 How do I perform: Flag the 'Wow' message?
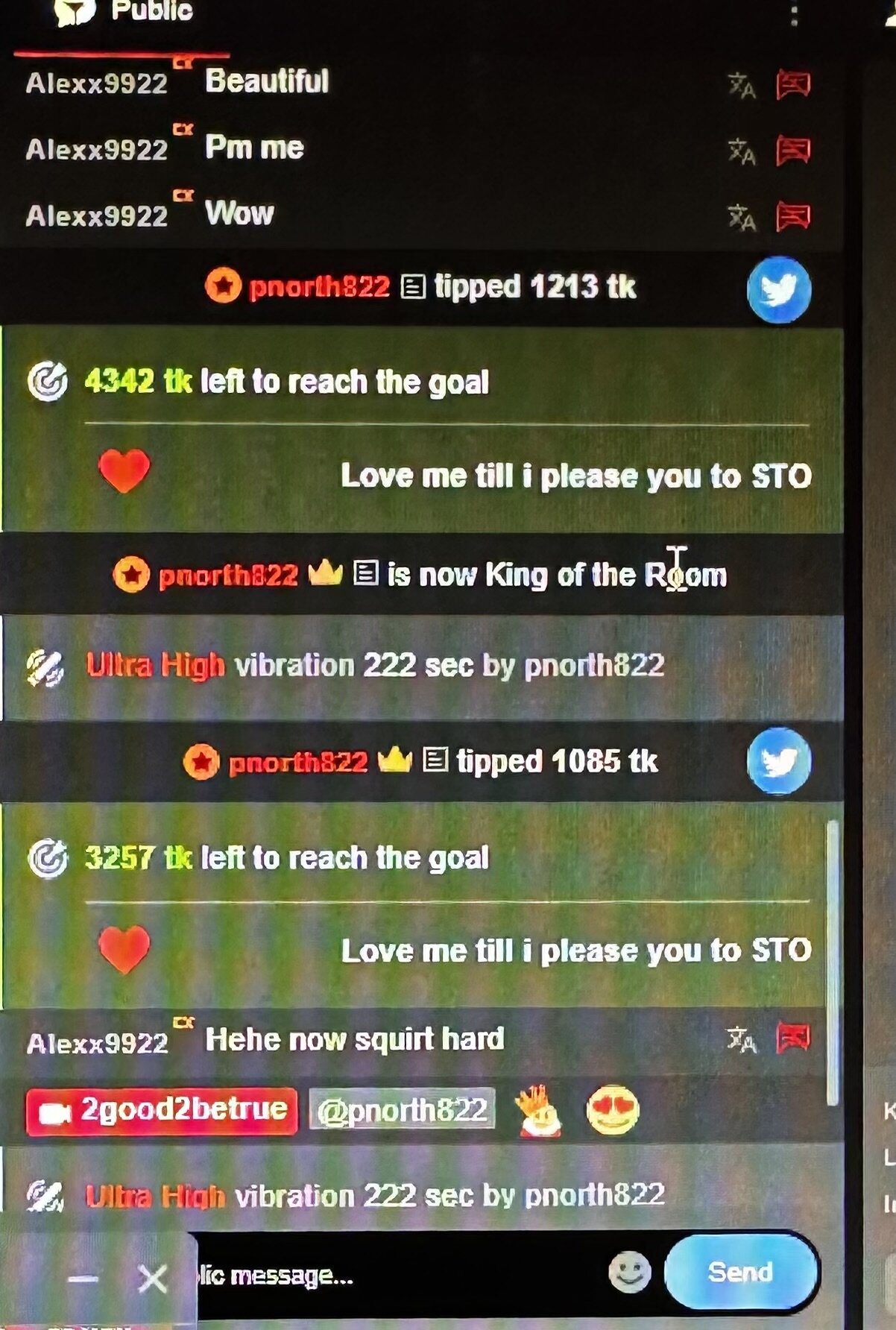pos(793,217)
